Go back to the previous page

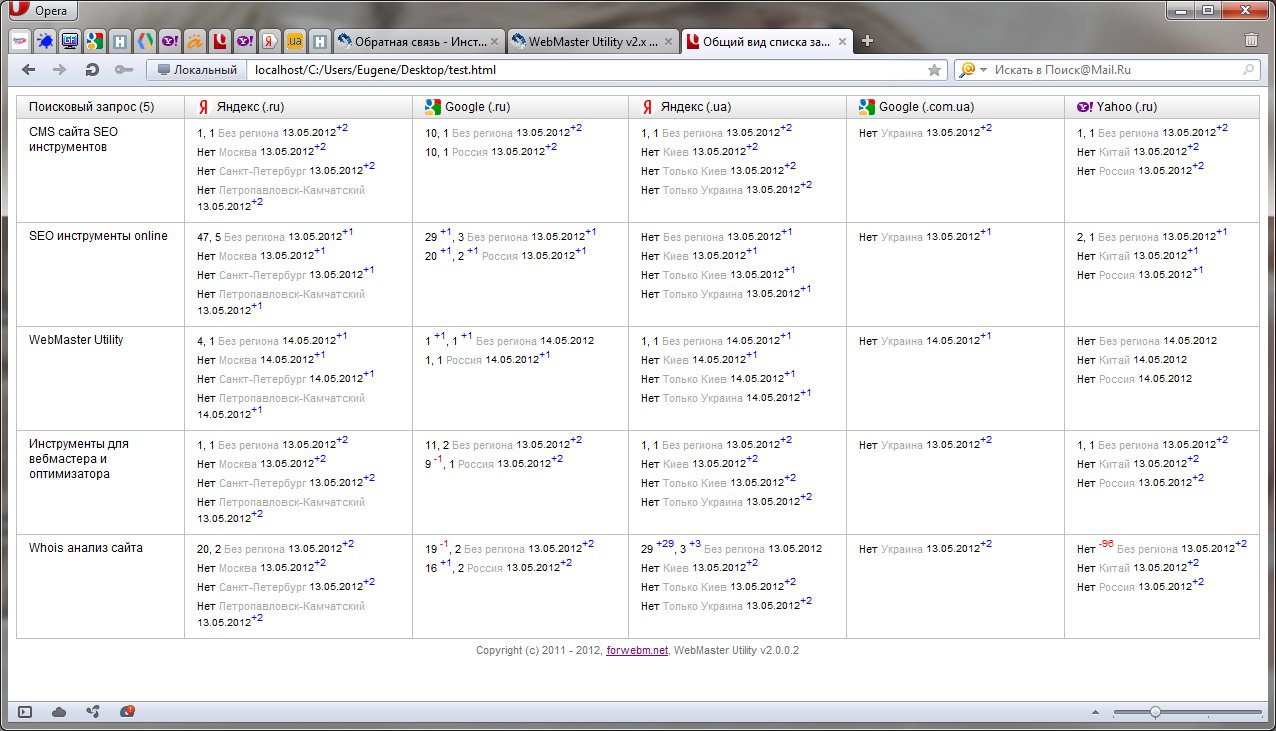(28, 70)
